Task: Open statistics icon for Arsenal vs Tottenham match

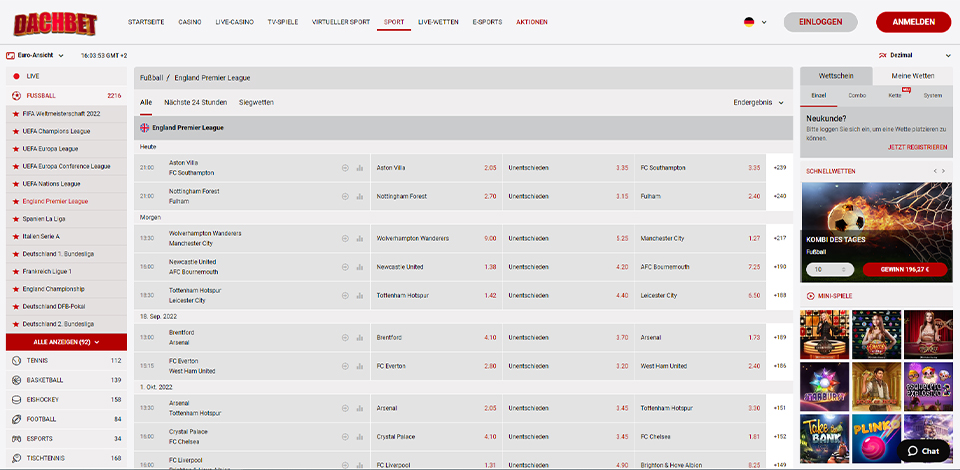Action: pyautogui.click(x=359, y=408)
